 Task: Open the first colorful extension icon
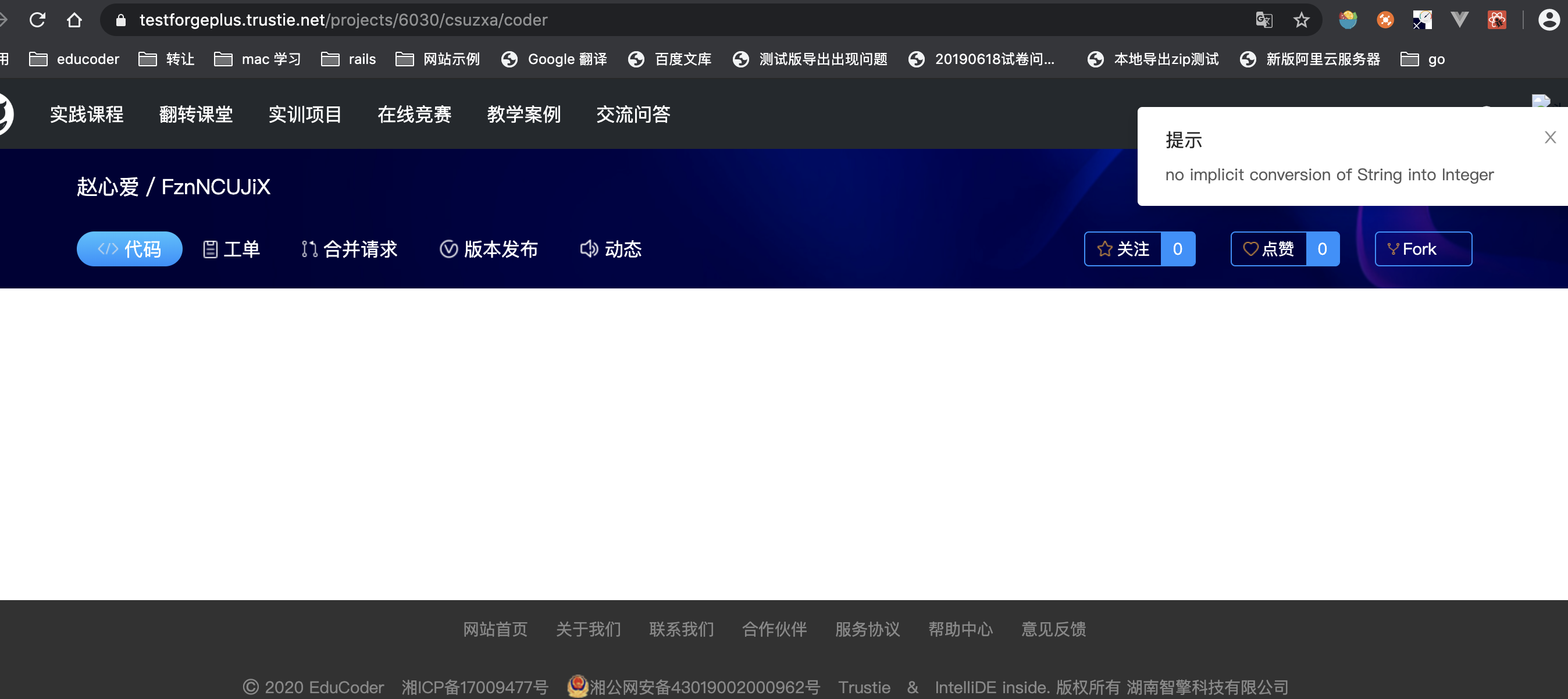pos(1348,20)
